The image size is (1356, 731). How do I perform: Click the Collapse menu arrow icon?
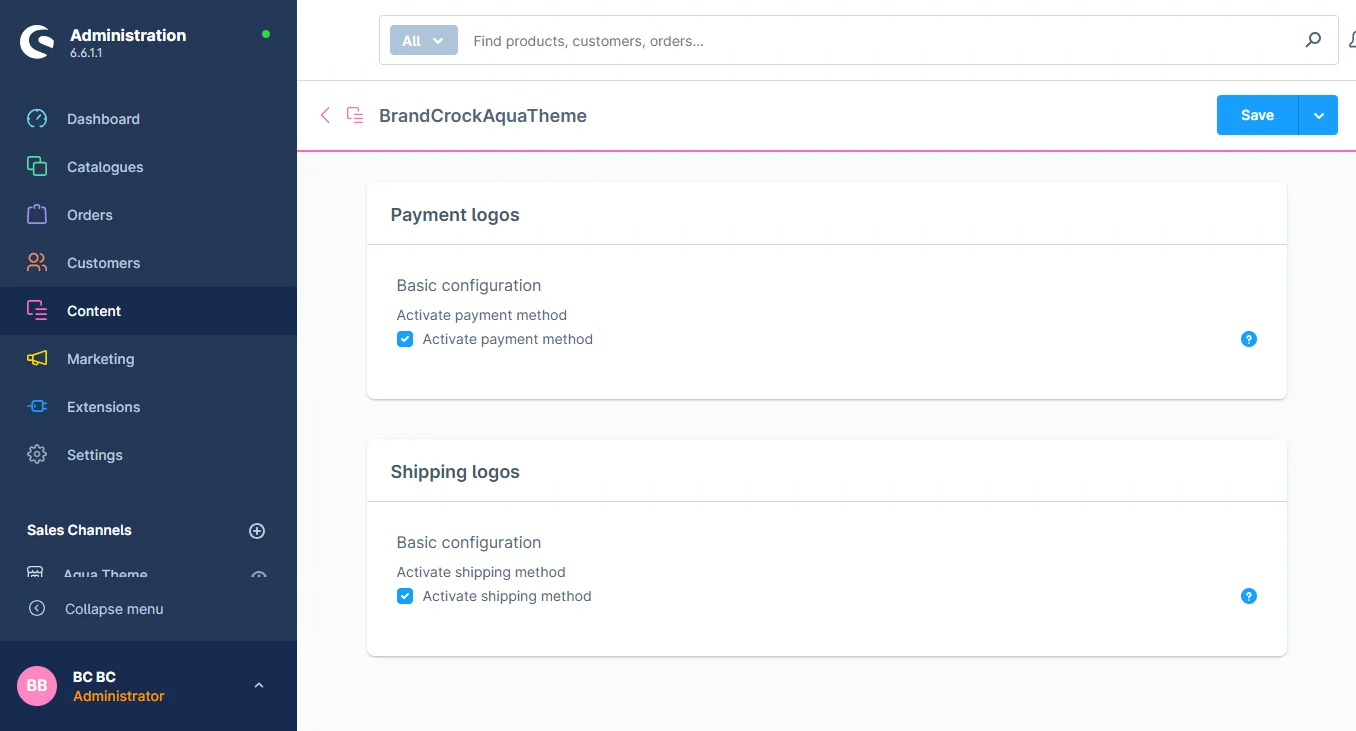click(37, 609)
